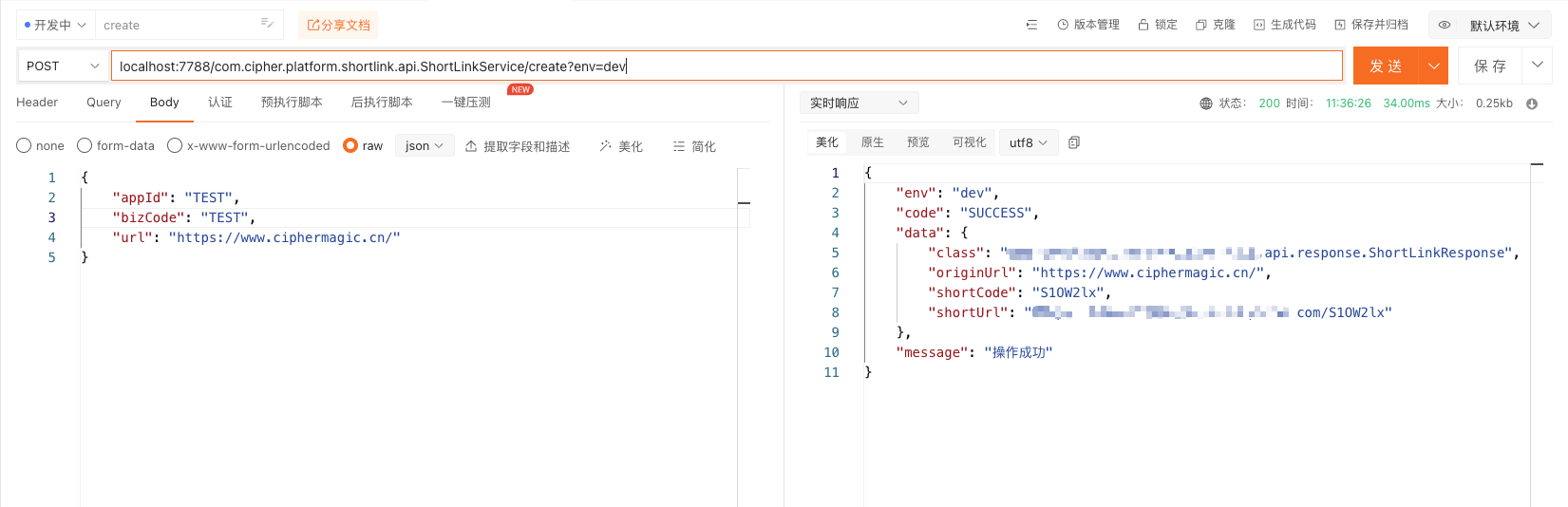This screenshot has width=1568, height=507.
Task: Open the 一键压测 load test tab
Action: [466, 103]
